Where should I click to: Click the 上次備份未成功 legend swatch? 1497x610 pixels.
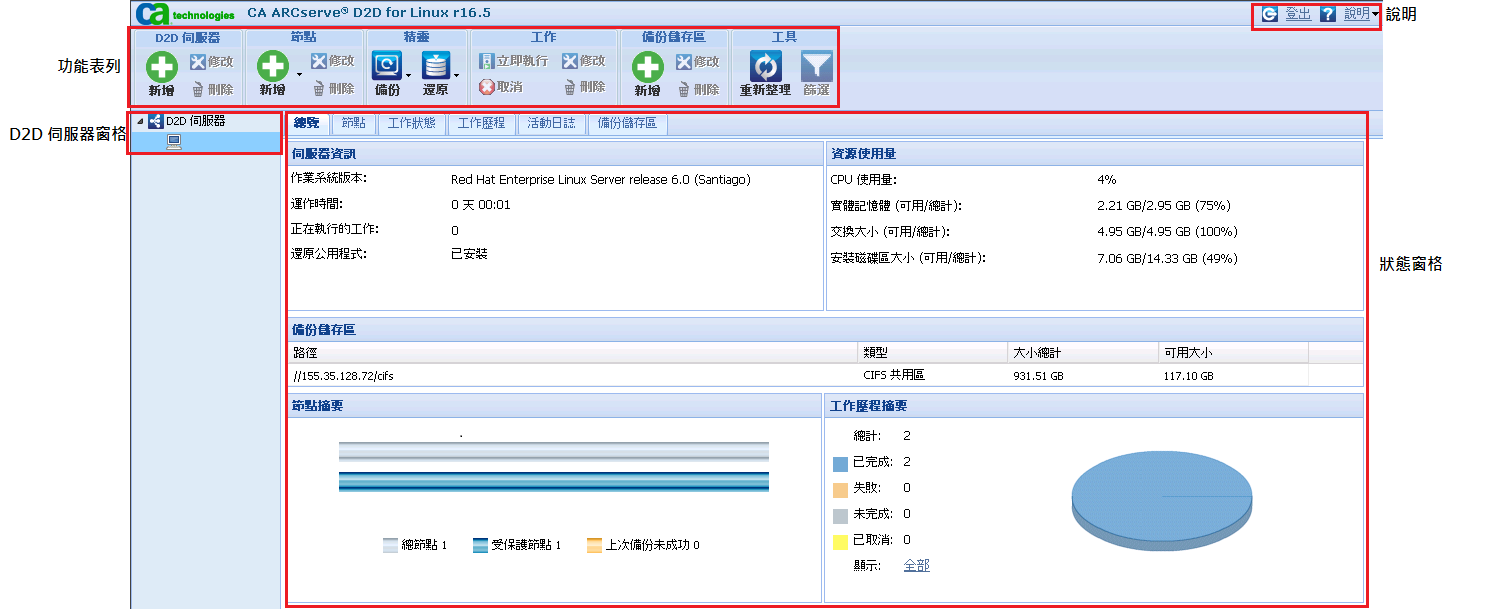pyautogui.click(x=595, y=546)
